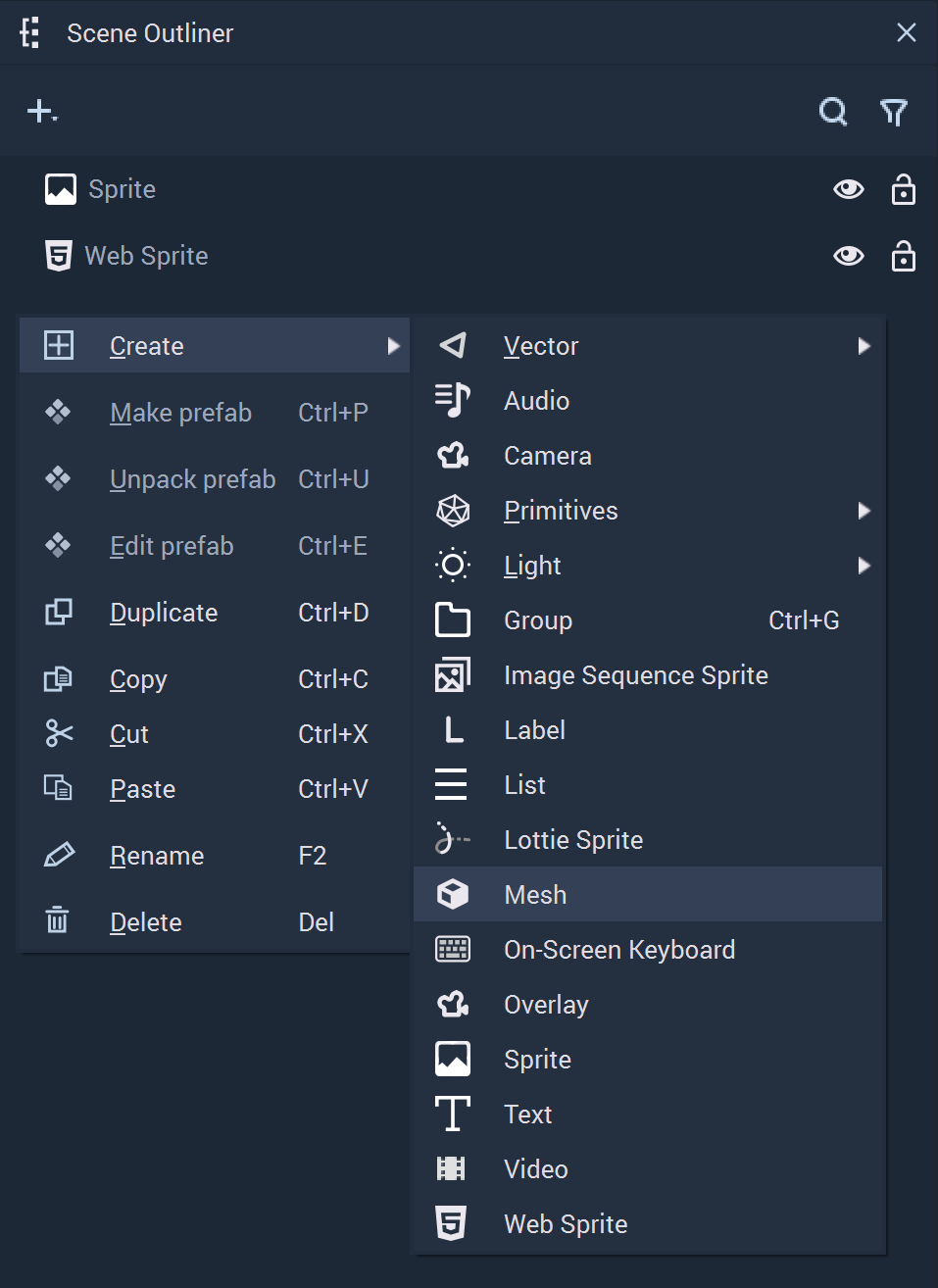
Task: Click the Camera icon in Create submenu
Action: coord(452,456)
